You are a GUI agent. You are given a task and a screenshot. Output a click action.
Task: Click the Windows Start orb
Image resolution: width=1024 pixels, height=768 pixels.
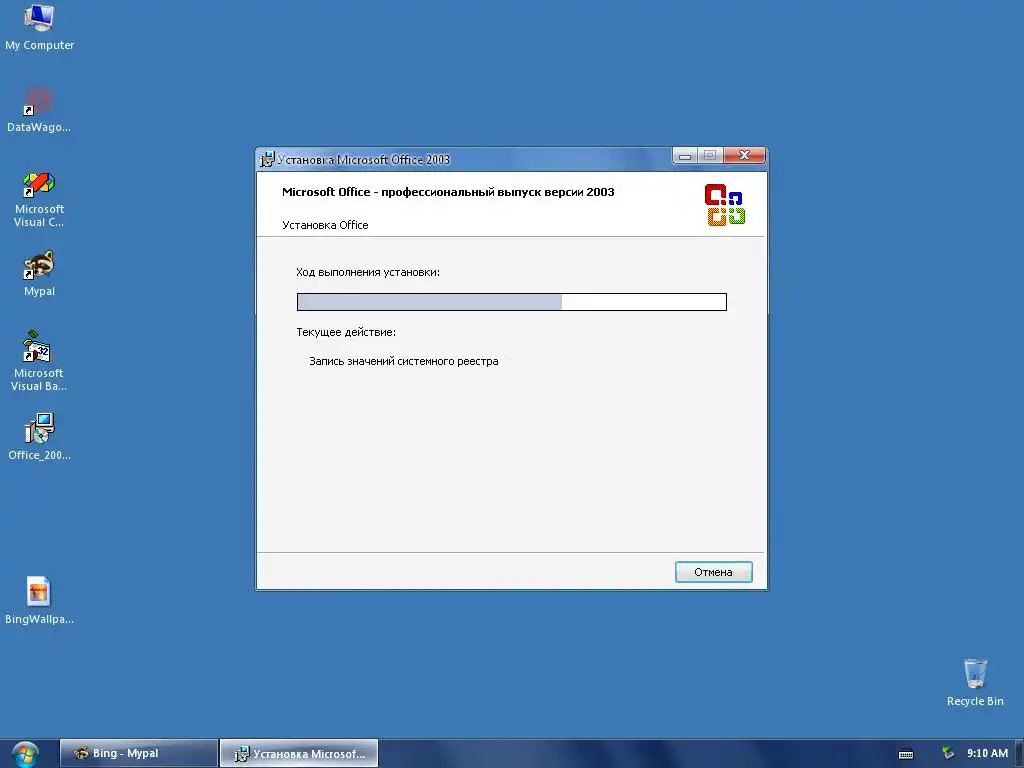click(x=25, y=754)
